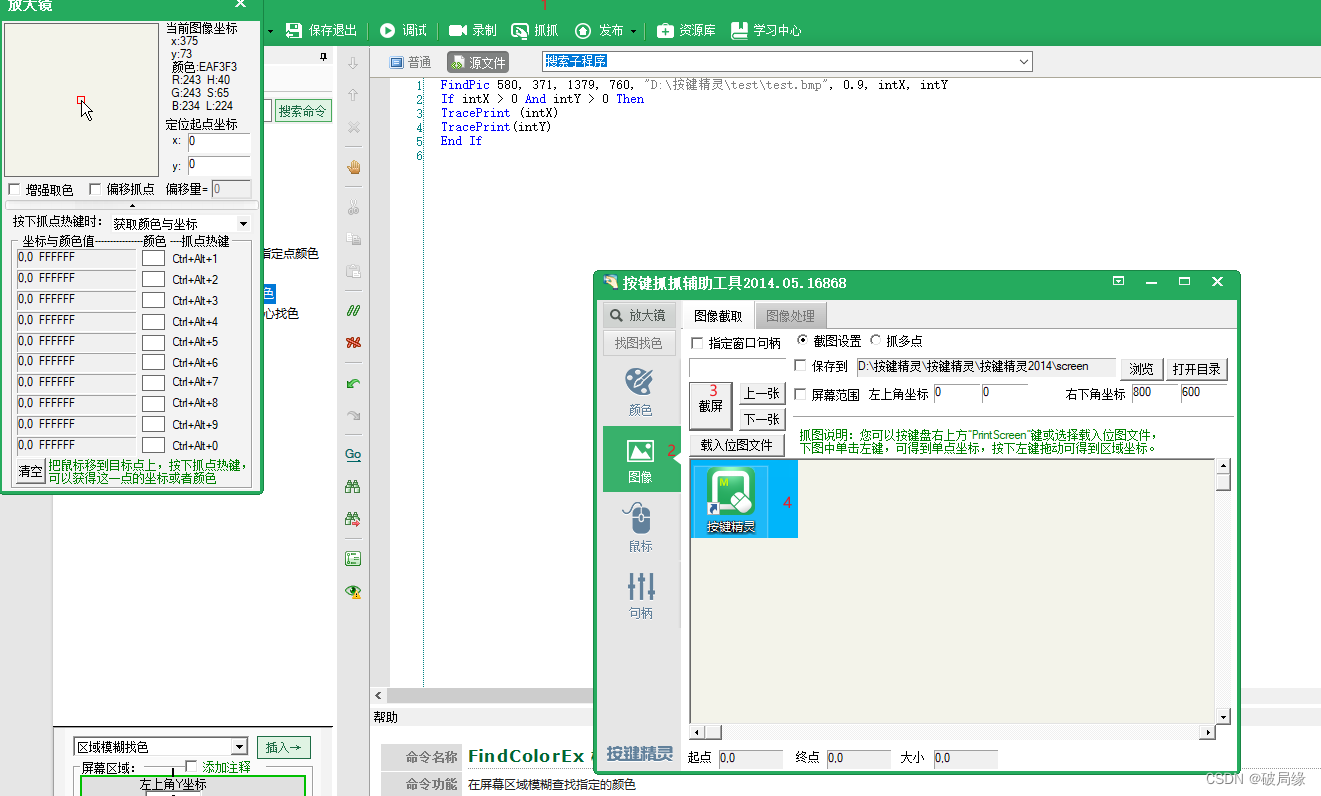The image size is (1321, 796).
Task: Click the collapse arrow bar in magnifier window
Action: click(x=131, y=205)
